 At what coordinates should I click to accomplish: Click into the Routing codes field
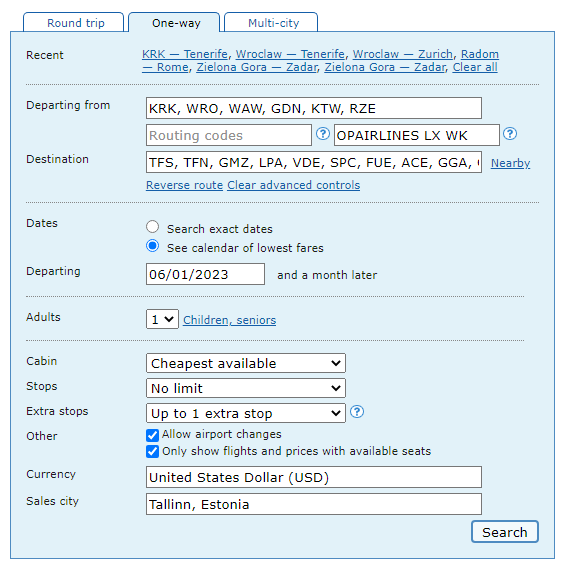pos(229,135)
